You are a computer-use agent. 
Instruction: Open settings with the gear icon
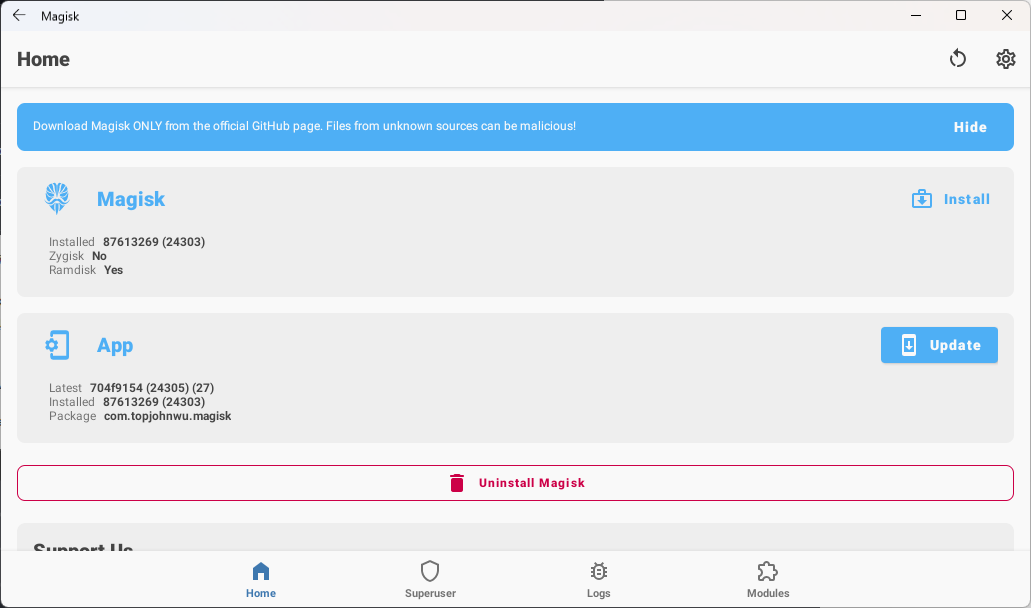tap(1005, 58)
